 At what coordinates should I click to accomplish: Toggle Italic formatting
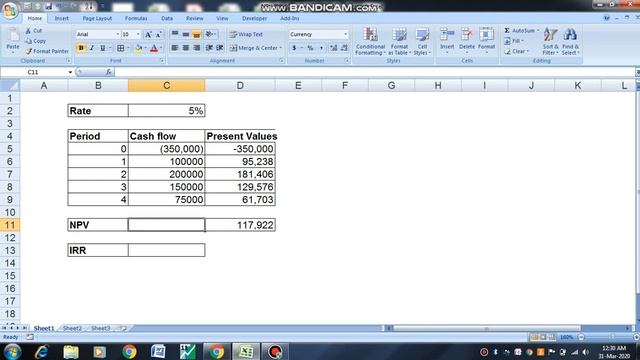point(92,48)
